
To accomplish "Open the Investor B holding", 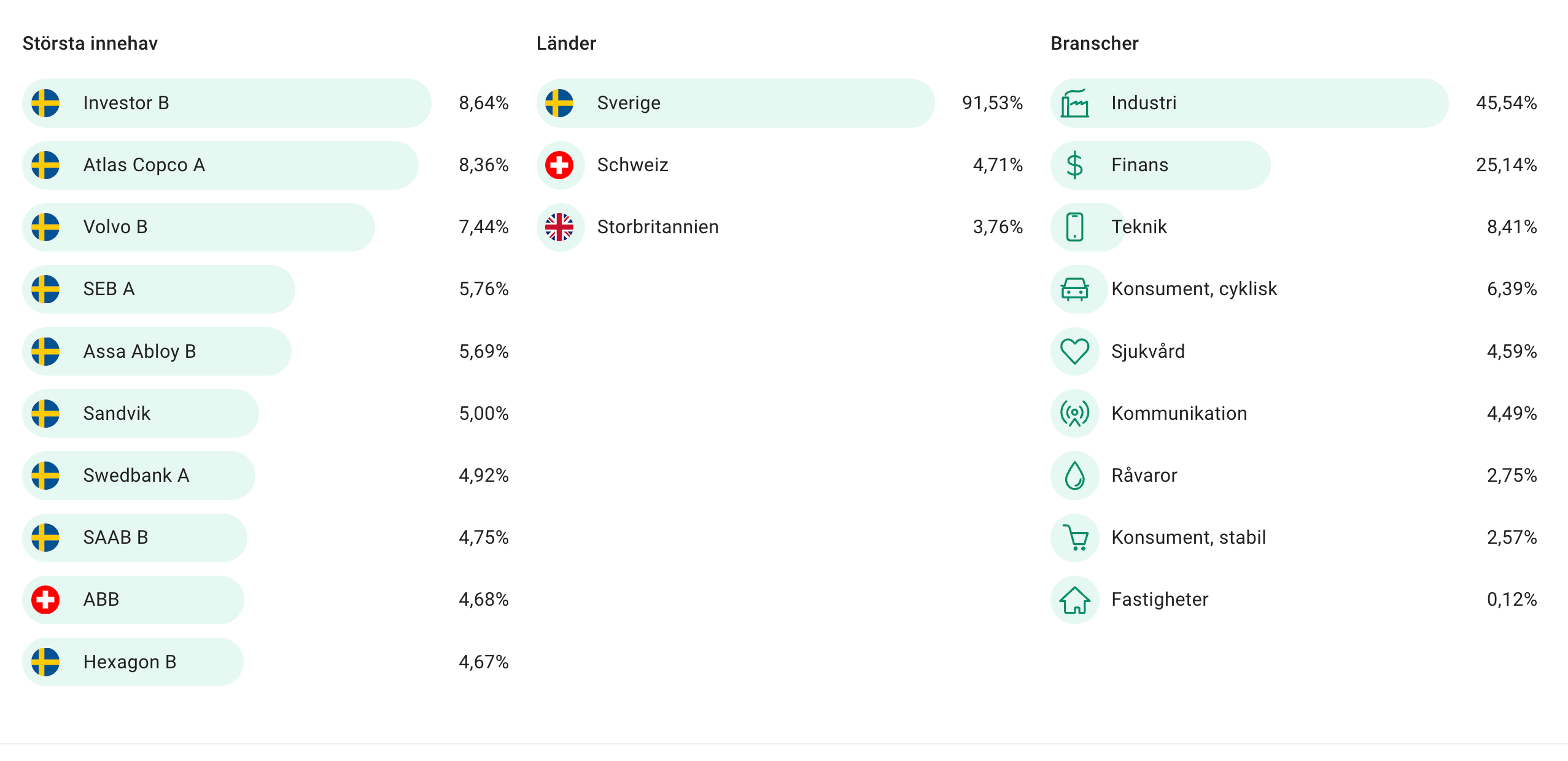I will point(126,103).
